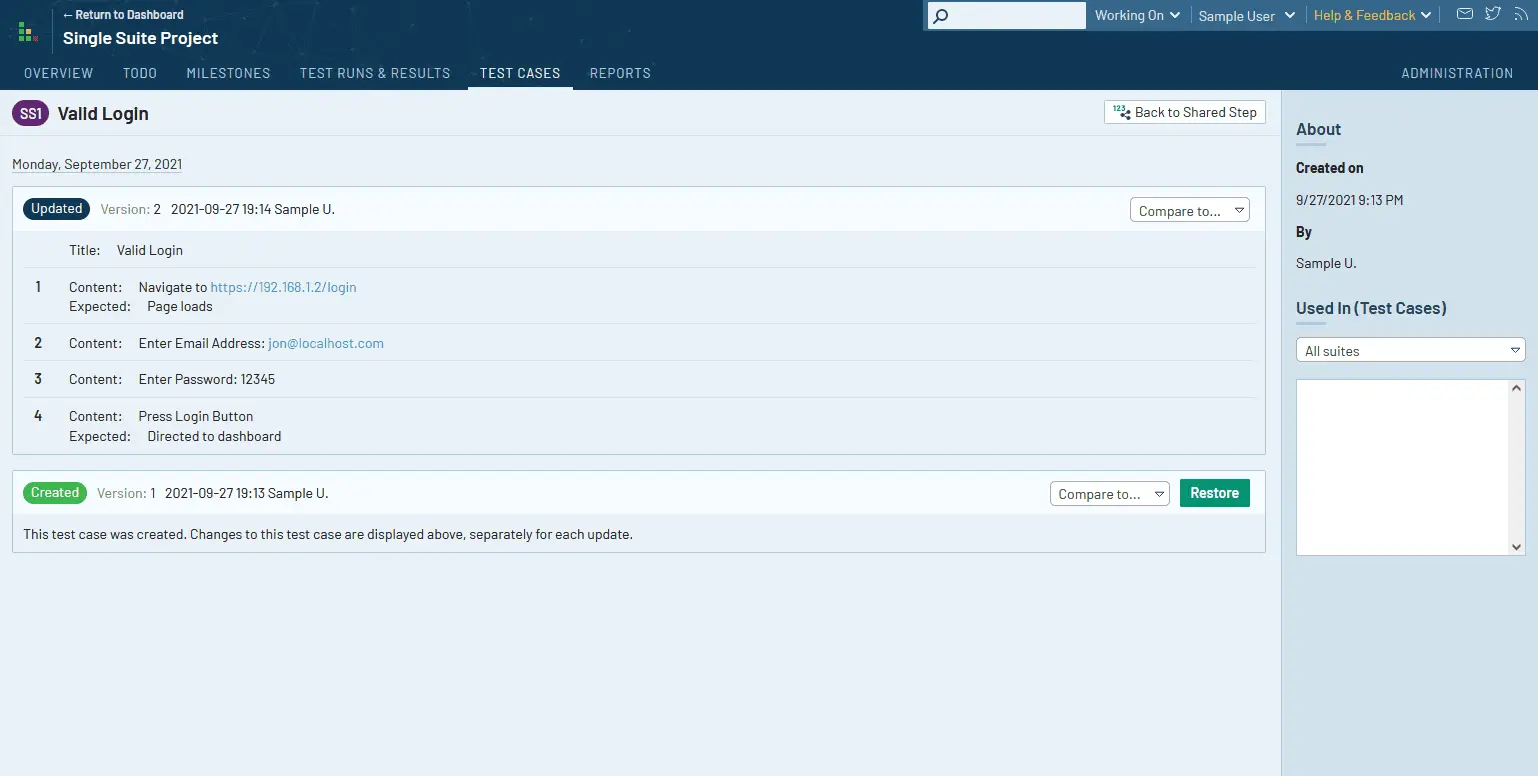Click the scroll down arrow in Used In list

click(1516, 547)
